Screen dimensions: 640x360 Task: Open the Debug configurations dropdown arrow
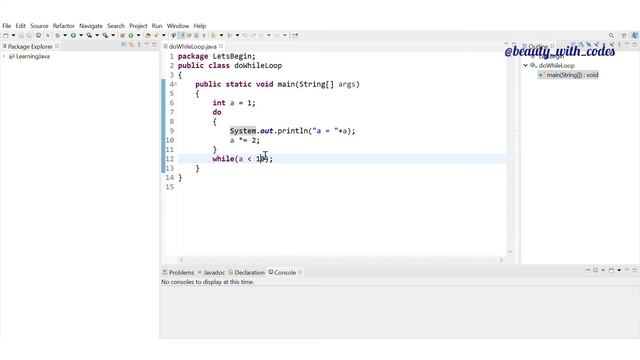(x=65, y=36)
